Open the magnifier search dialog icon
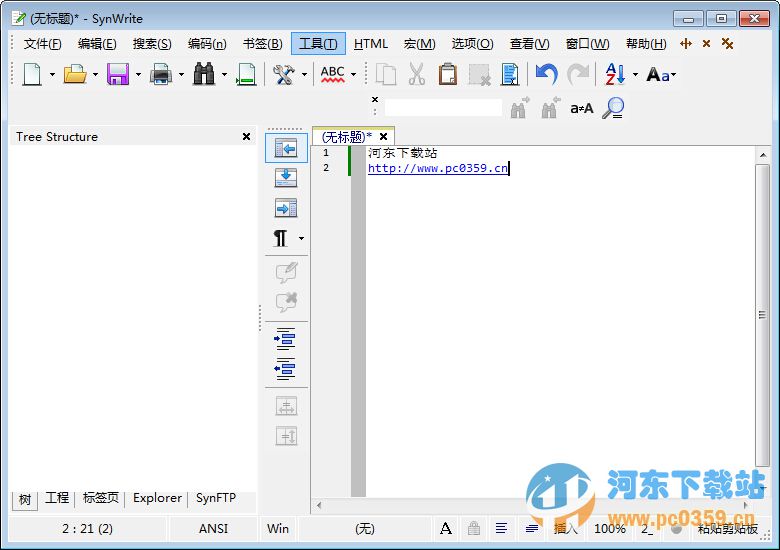This screenshot has height=550, width=780. (x=613, y=108)
